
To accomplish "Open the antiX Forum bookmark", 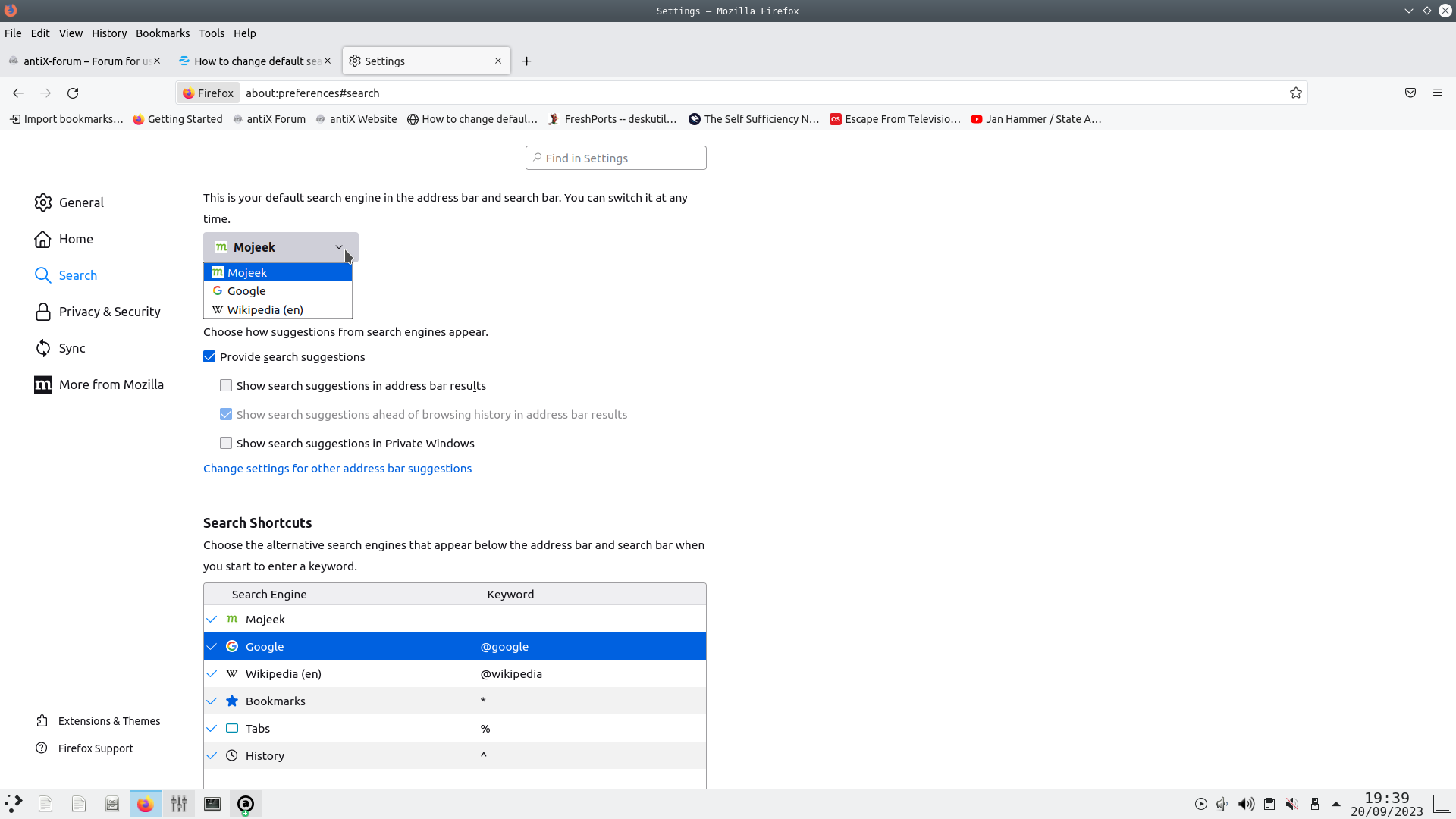I will [x=269, y=119].
